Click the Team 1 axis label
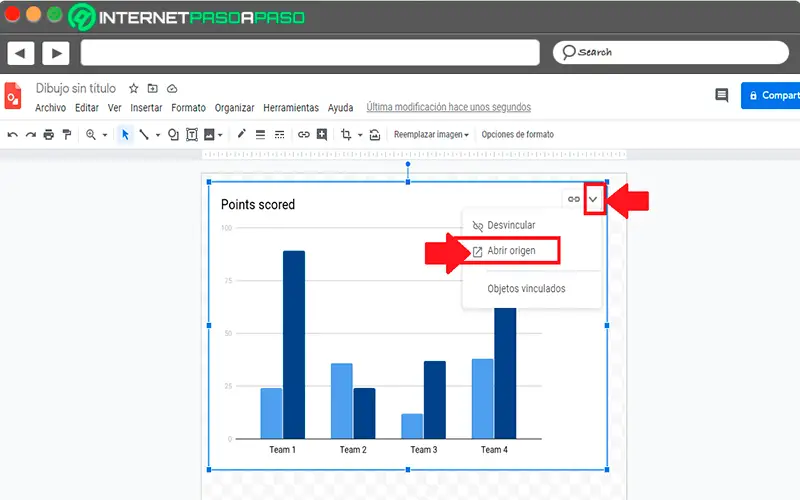The height and width of the screenshot is (500, 800). [x=282, y=450]
